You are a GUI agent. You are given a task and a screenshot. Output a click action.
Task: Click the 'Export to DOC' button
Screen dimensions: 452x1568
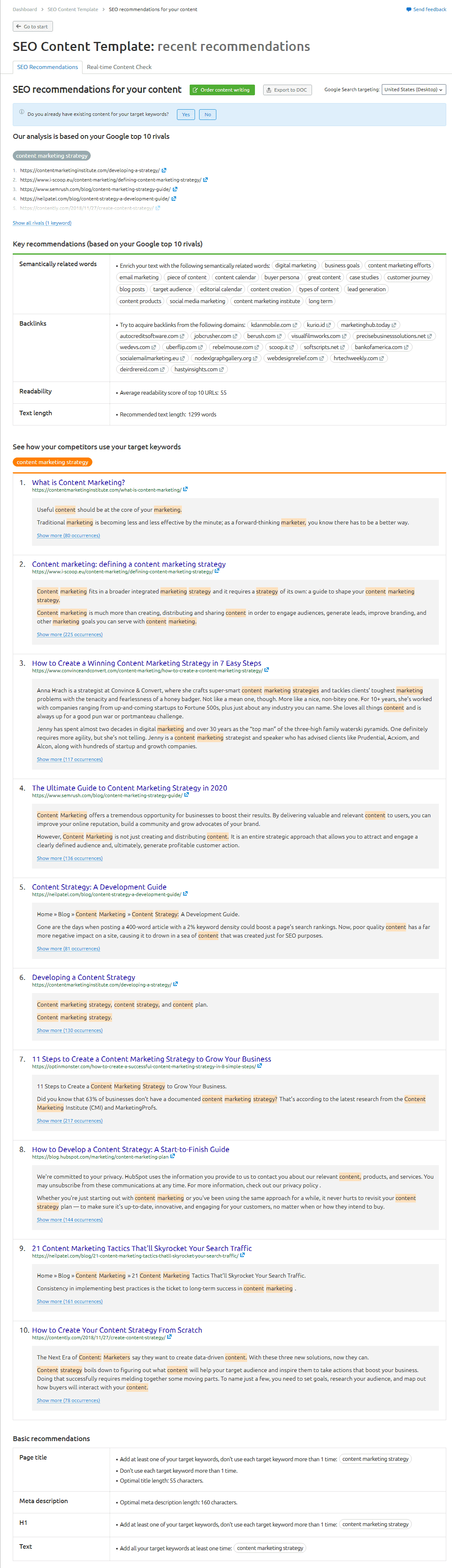287,90
